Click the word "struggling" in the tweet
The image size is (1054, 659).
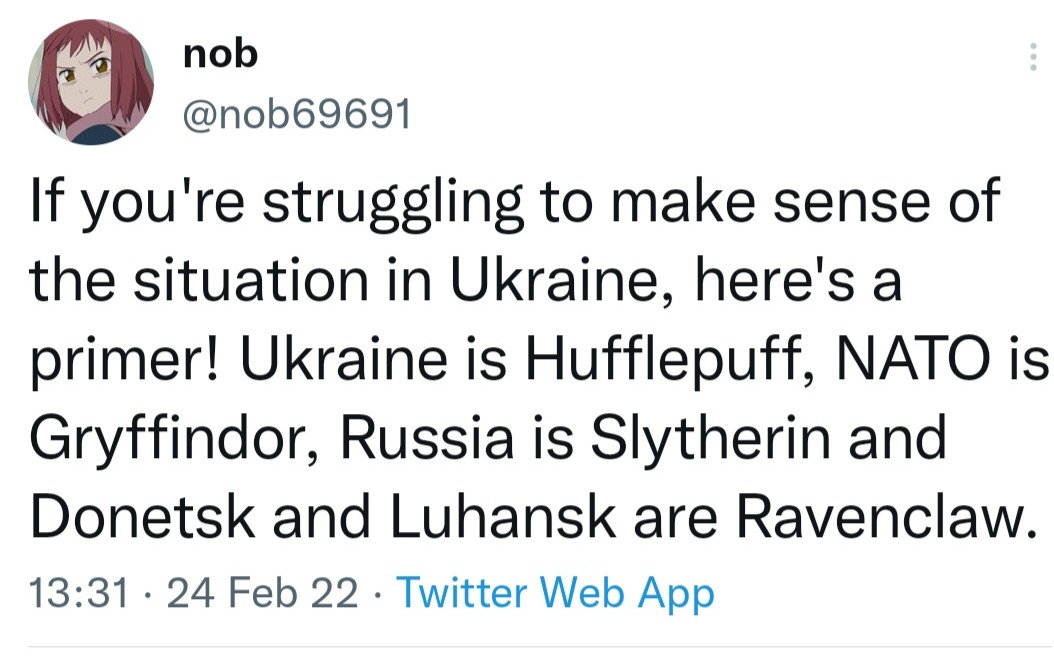tap(393, 205)
